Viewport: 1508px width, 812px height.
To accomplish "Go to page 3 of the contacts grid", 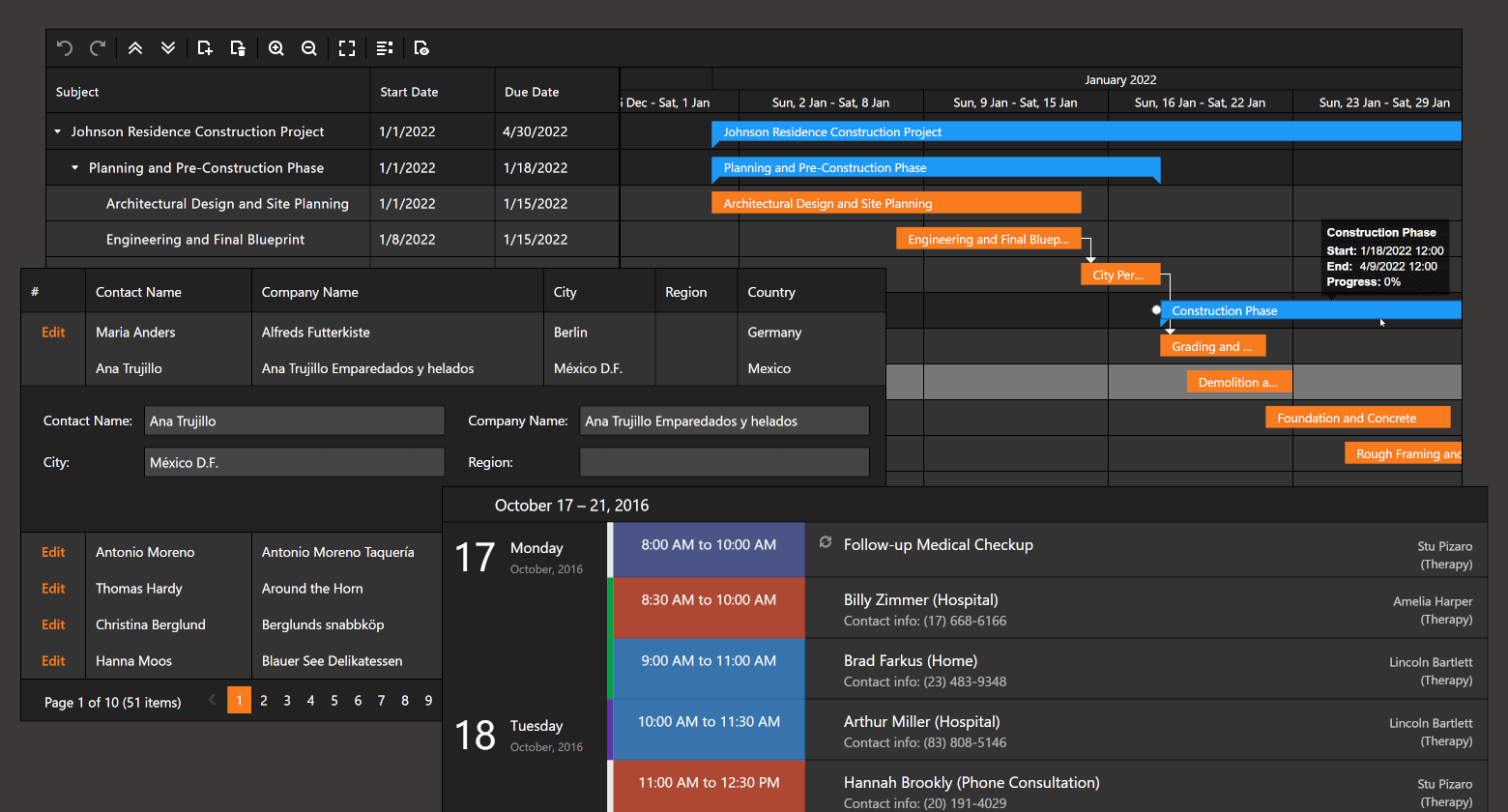I will tap(287, 700).
